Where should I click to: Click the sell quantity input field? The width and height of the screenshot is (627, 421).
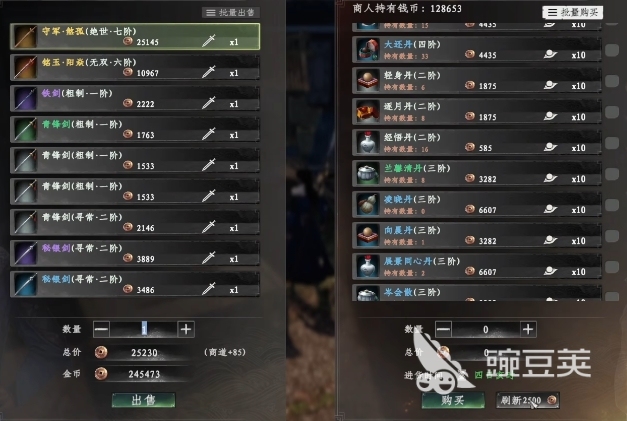point(144,329)
